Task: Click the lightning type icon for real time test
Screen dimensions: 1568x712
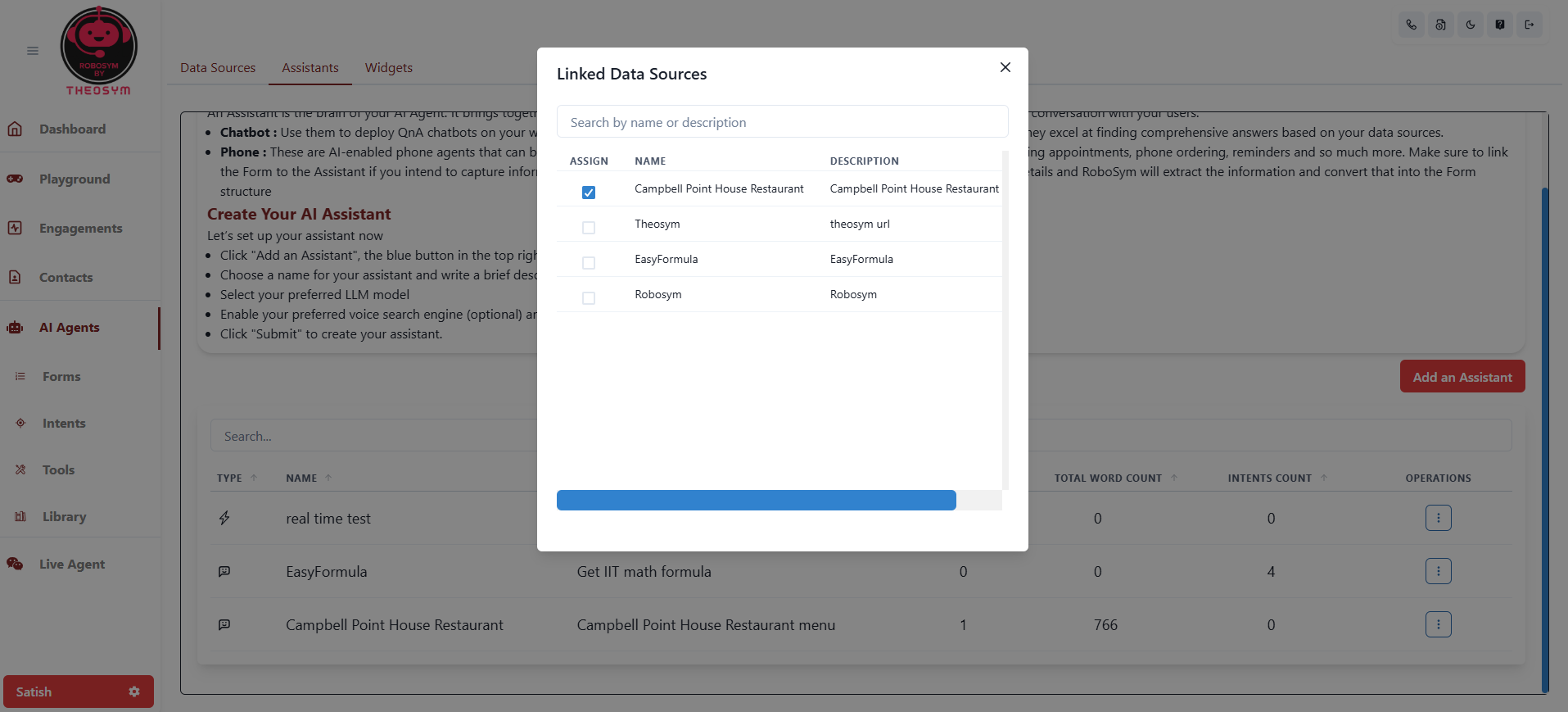Action: 224,518
